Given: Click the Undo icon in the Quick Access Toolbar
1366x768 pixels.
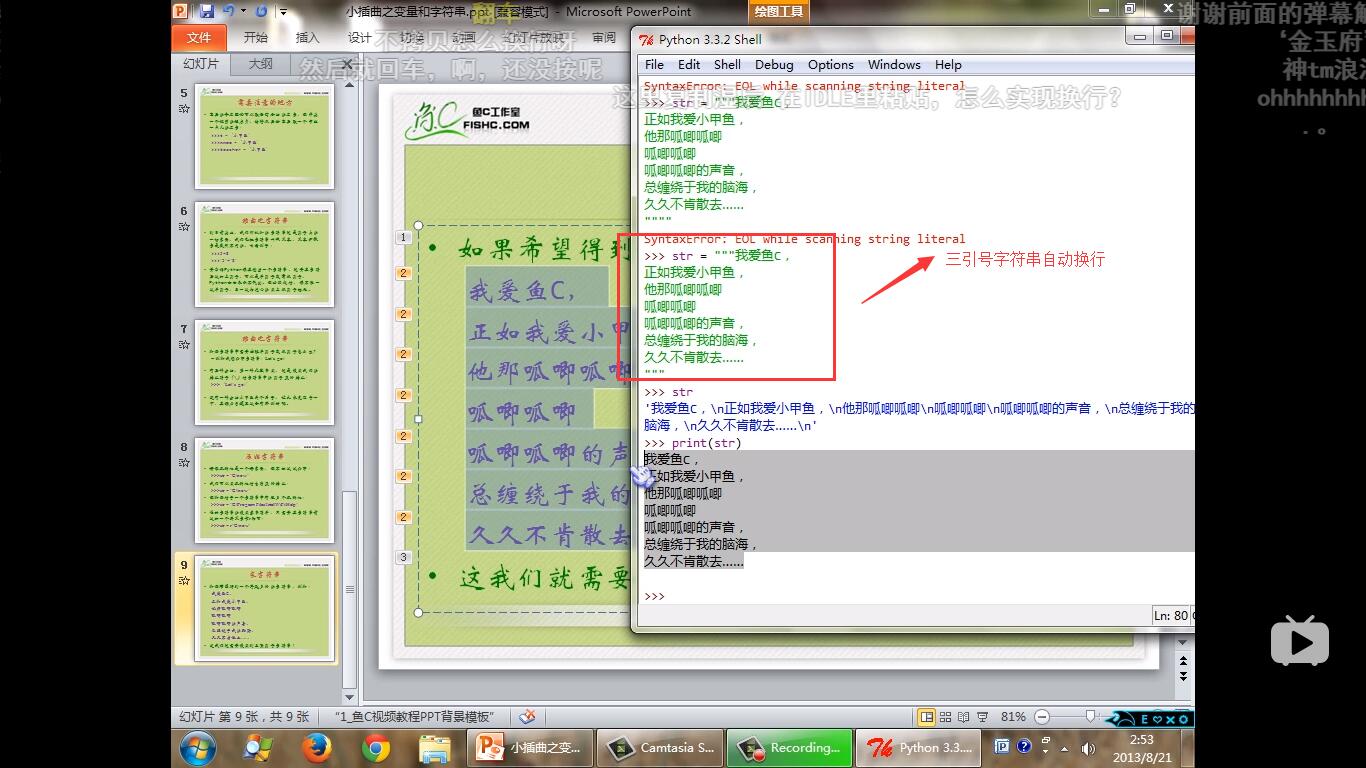Looking at the screenshot, I should 229,11.
